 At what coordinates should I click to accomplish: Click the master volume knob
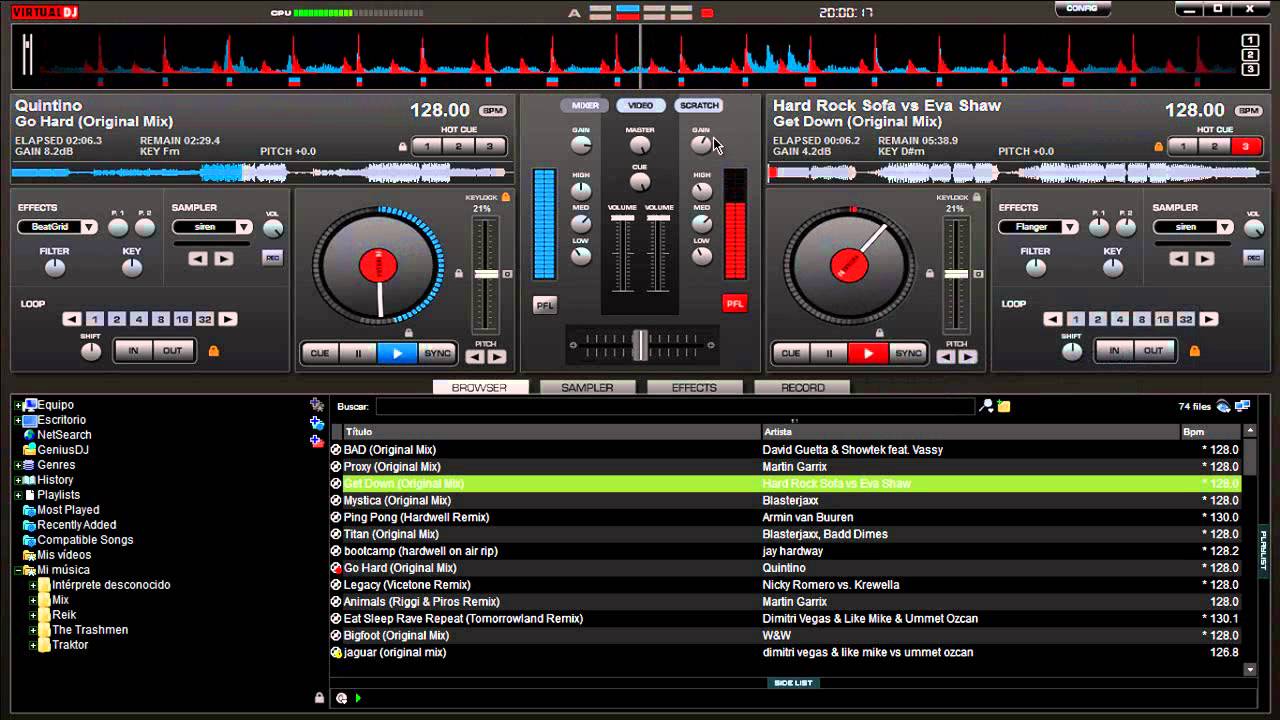pyautogui.click(x=640, y=146)
